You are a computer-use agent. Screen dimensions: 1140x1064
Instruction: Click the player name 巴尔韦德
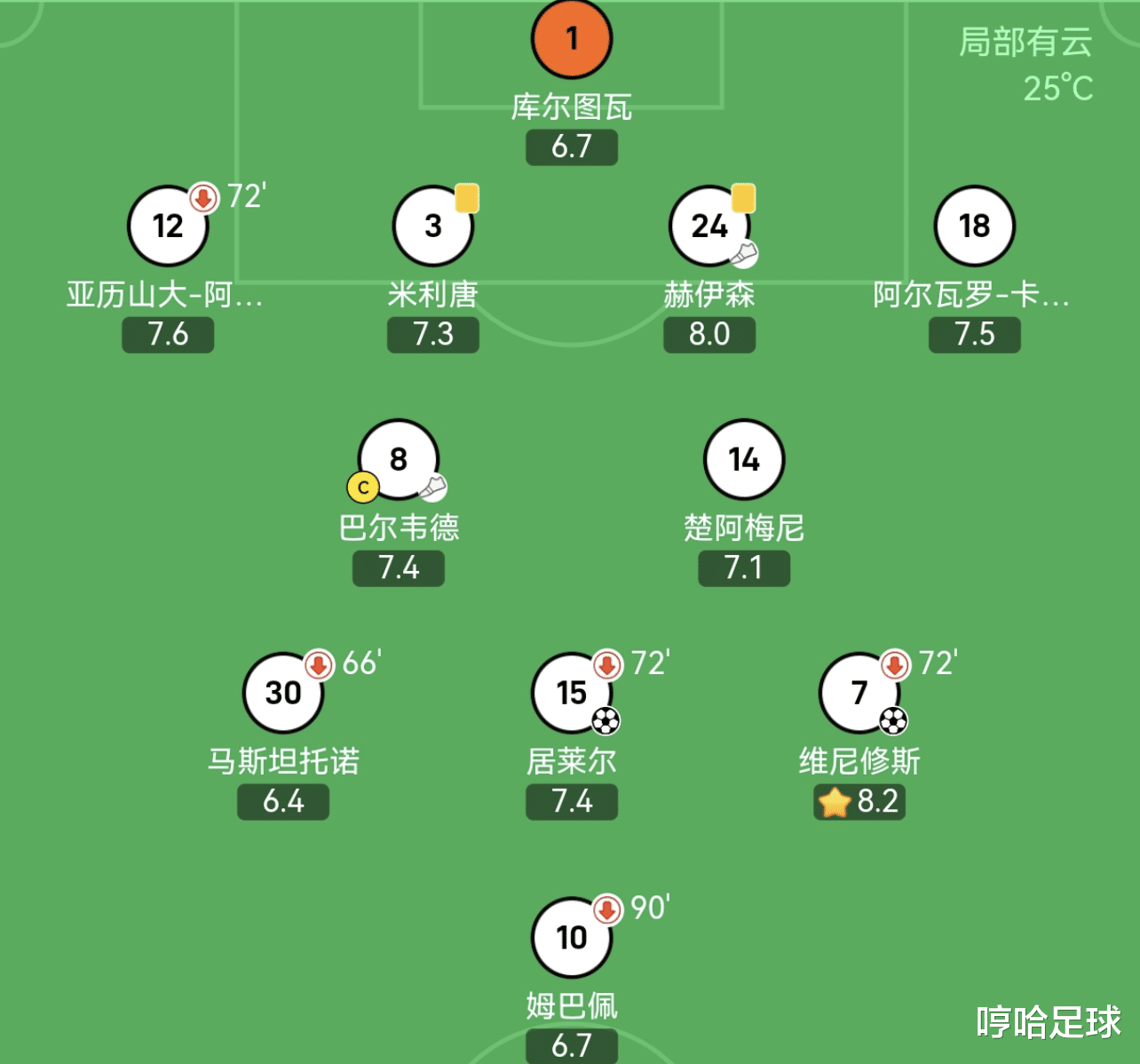coord(399,528)
